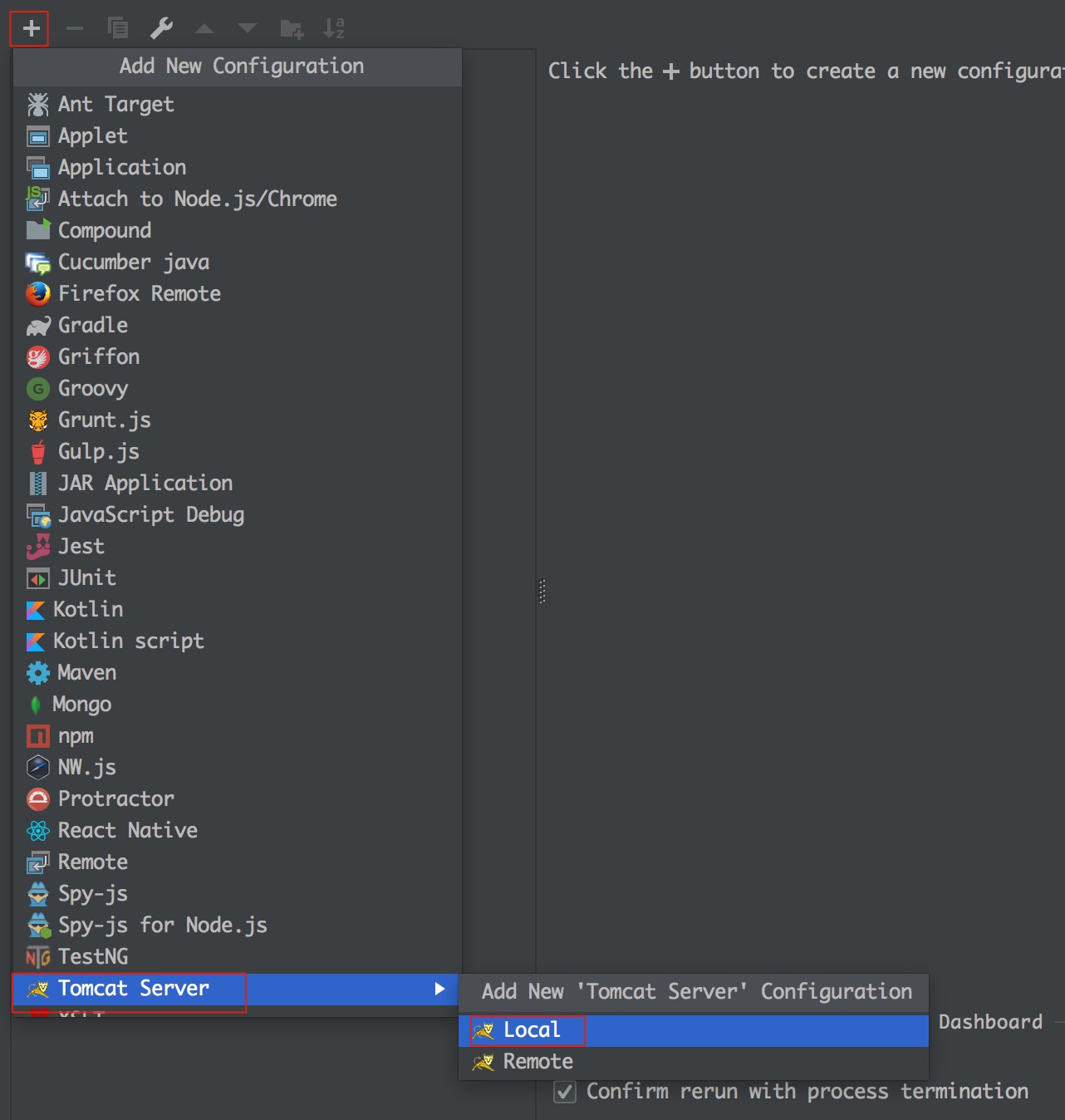The width and height of the screenshot is (1065, 1120).
Task: Expand the Tomcat Server submenu arrow
Action: (x=439, y=989)
